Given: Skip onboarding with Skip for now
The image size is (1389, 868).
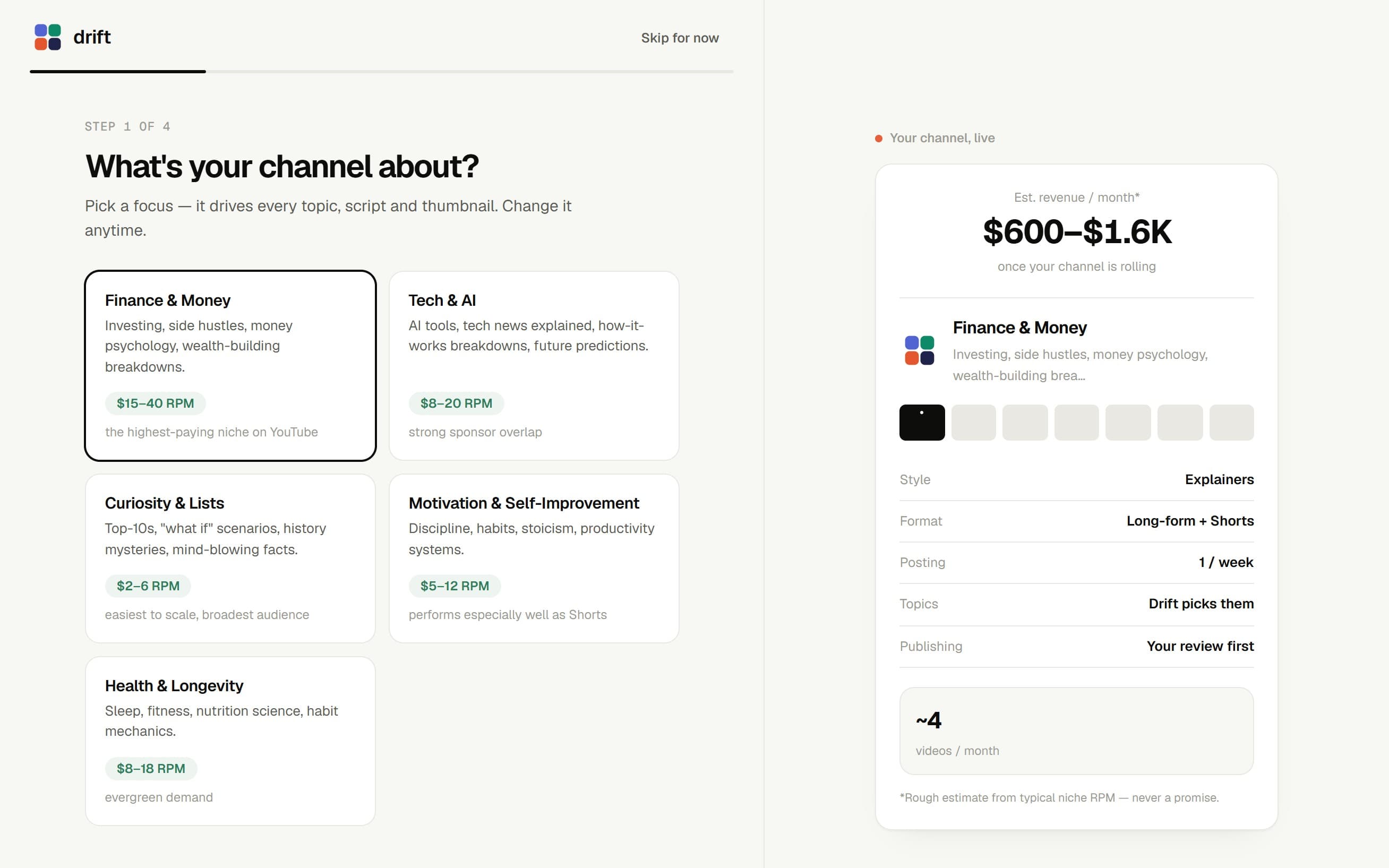Looking at the screenshot, I should (x=680, y=38).
